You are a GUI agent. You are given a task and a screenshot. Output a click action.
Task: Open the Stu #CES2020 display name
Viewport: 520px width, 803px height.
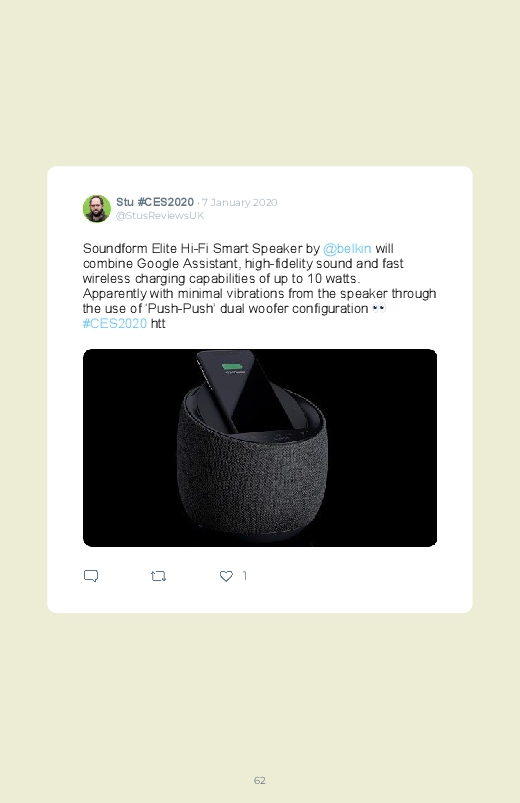155,202
